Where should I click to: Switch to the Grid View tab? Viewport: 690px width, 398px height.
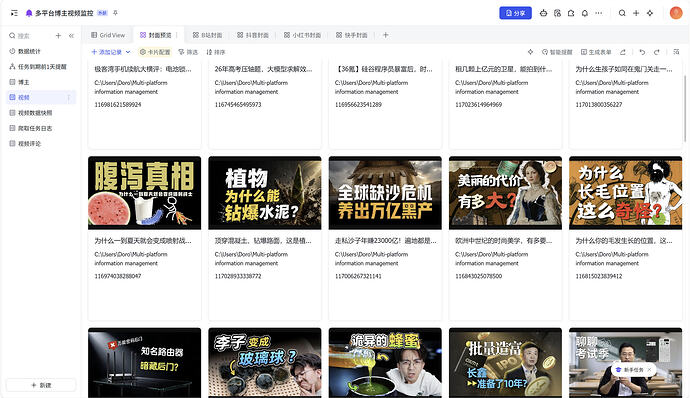click(x=108, y=35)
